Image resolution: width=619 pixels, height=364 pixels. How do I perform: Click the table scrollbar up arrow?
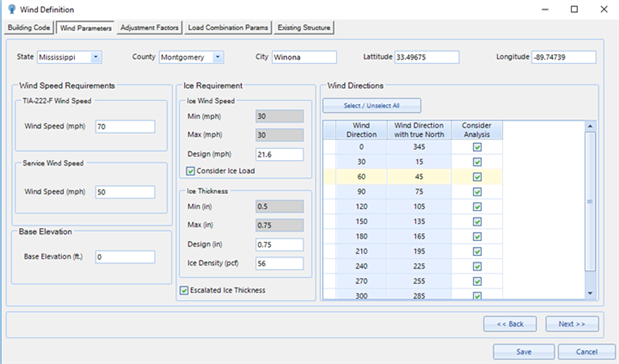coord(590,126)
